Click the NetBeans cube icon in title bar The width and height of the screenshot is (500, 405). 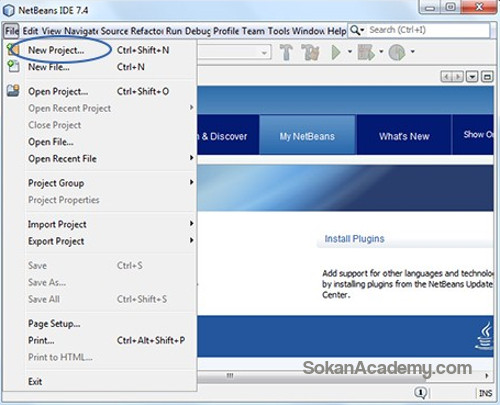pyautogui.click(x=9, y=10)
